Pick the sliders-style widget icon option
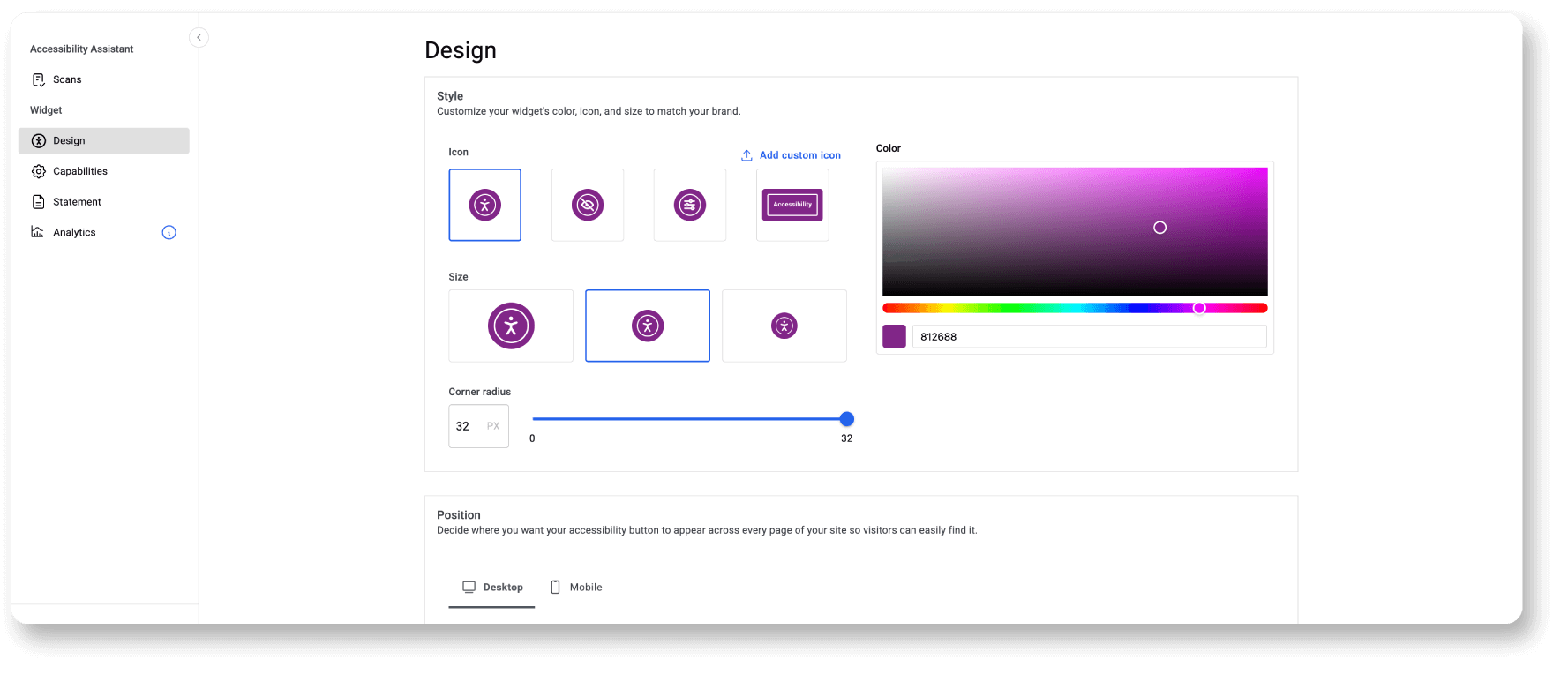This screenshot has height=682, width=1568. pos(689,205)
